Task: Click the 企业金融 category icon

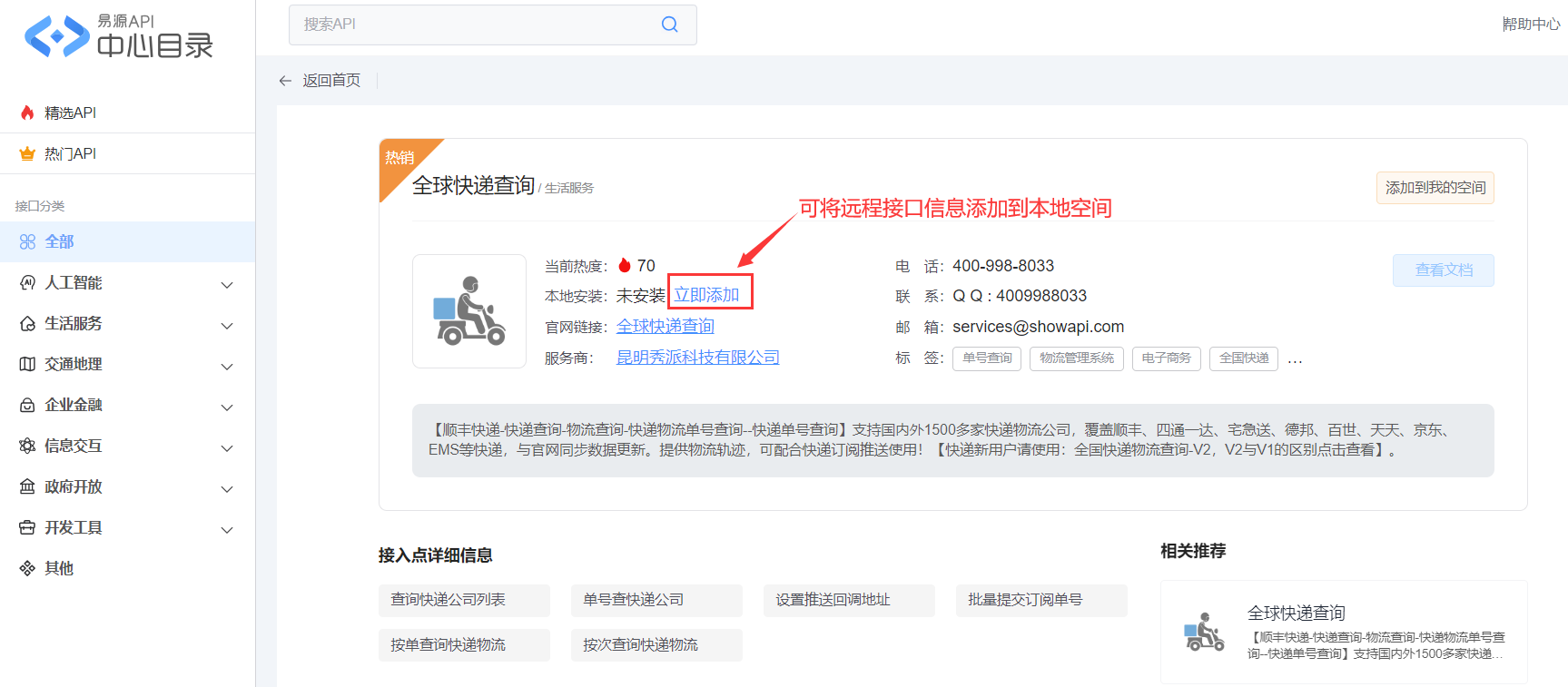Action: tap(27, 405)
